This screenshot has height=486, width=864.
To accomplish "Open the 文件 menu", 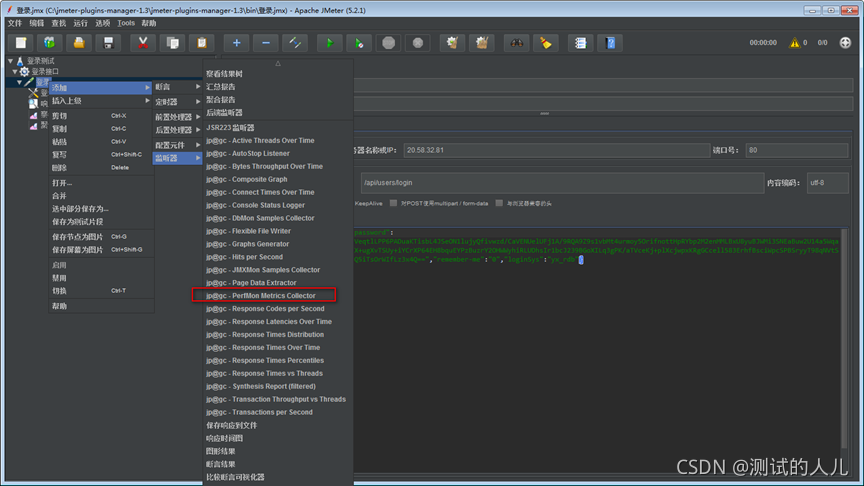I will tap(15, 23).
